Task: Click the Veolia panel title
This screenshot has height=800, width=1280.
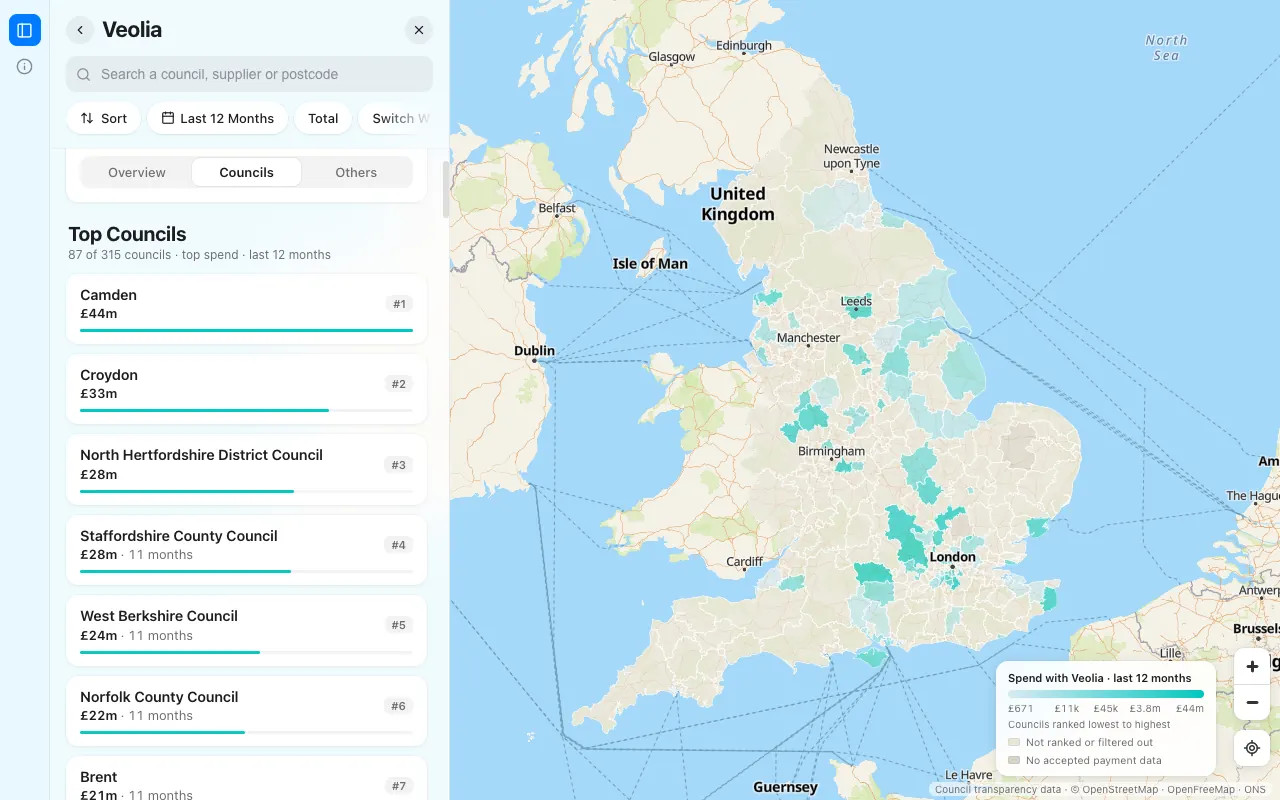Action: [x=132, y=30]
